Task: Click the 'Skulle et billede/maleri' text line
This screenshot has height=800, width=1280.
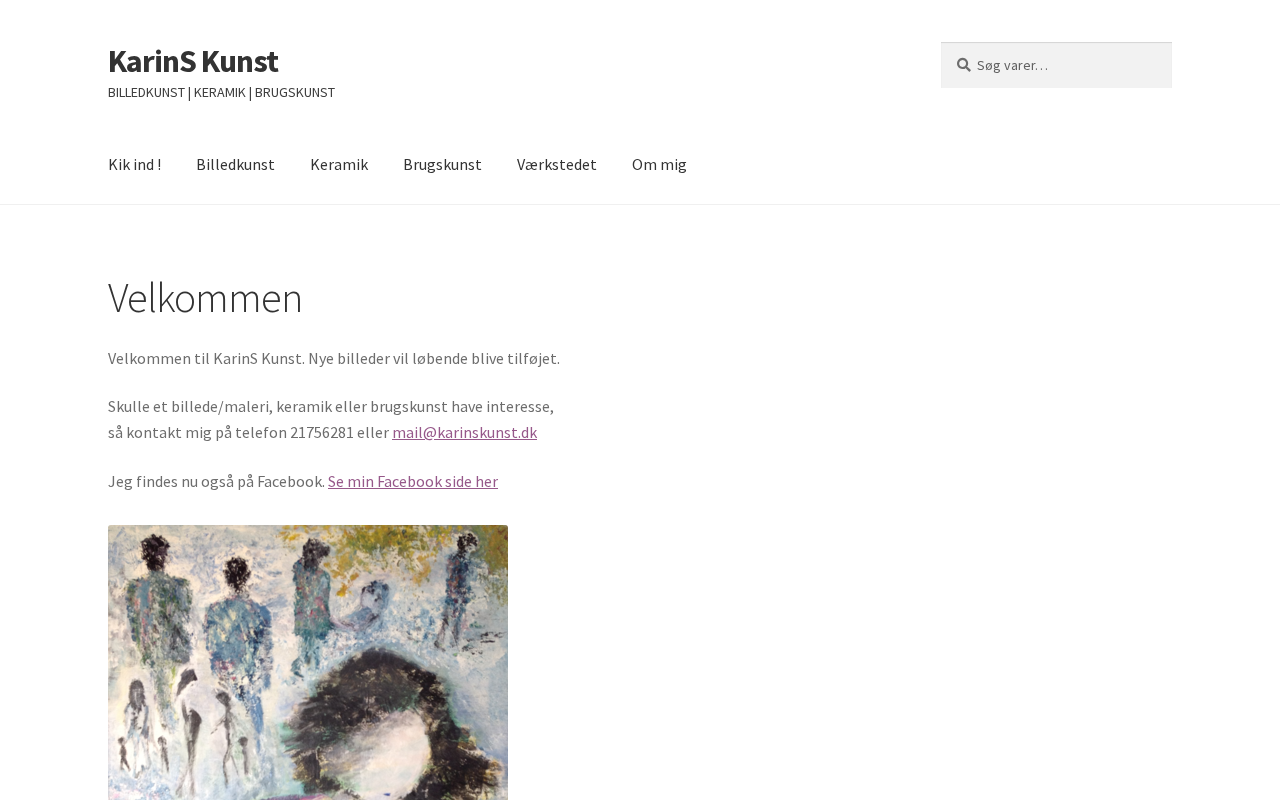Action: tap(331, 406)
